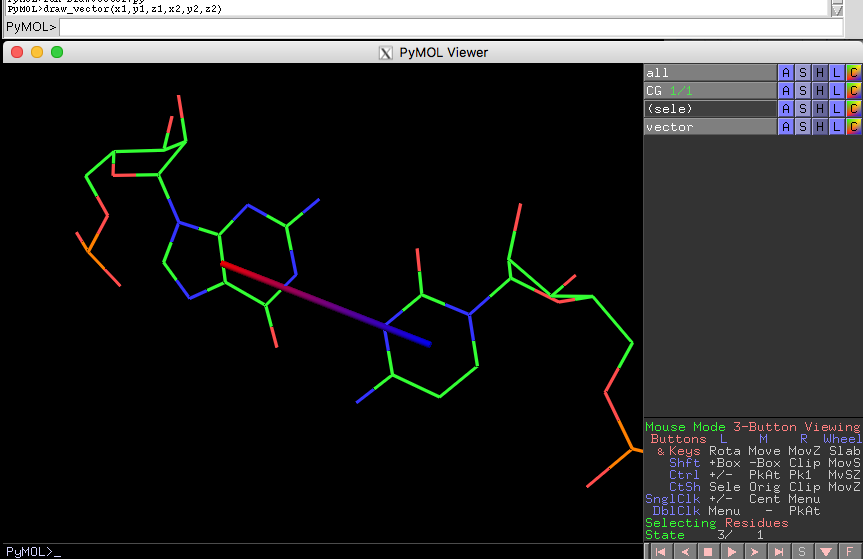Jump to the last frame
863x559 pixels.
pyautogui.click(x=778, y=551)
